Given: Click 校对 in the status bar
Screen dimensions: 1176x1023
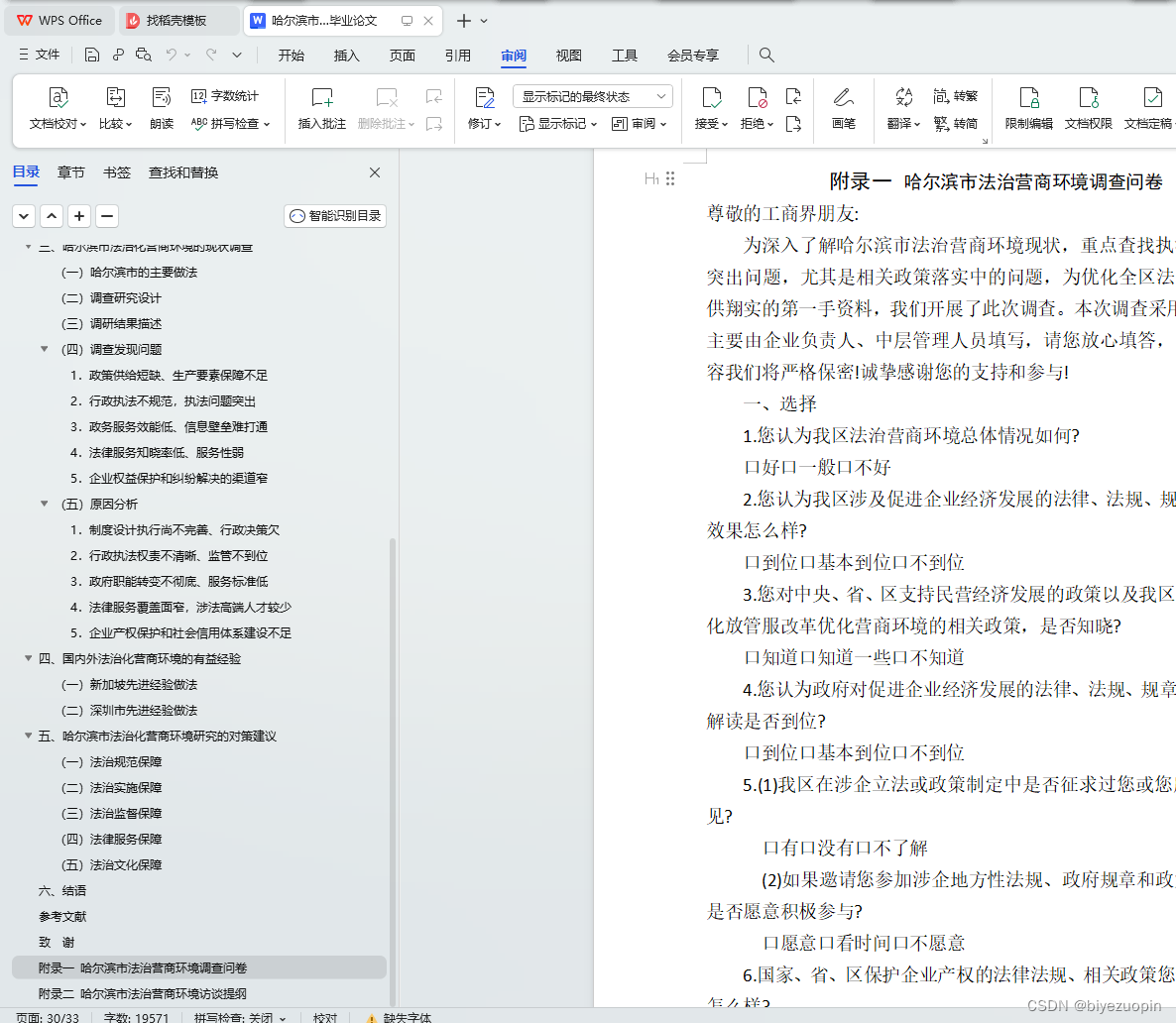Looking at the screenshot, I should coord(325,1017).
